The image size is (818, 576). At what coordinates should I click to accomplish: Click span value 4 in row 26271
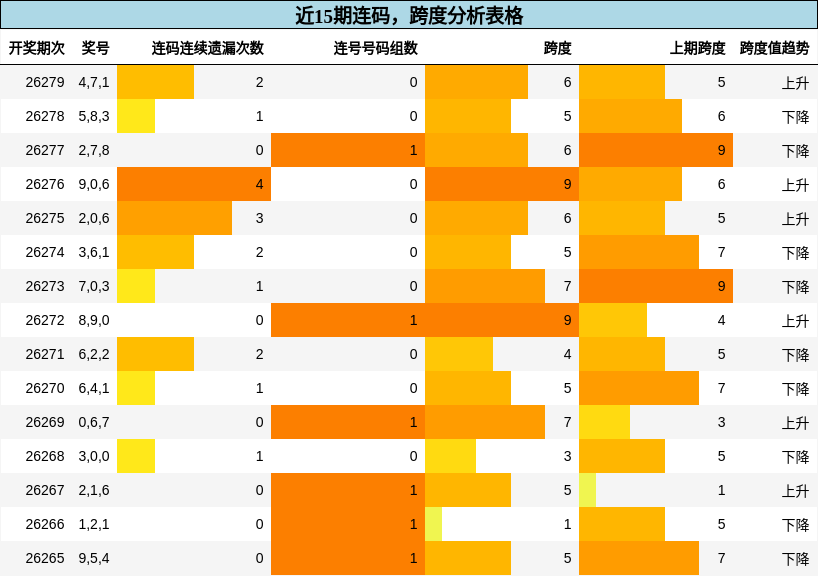coord(567,354)
